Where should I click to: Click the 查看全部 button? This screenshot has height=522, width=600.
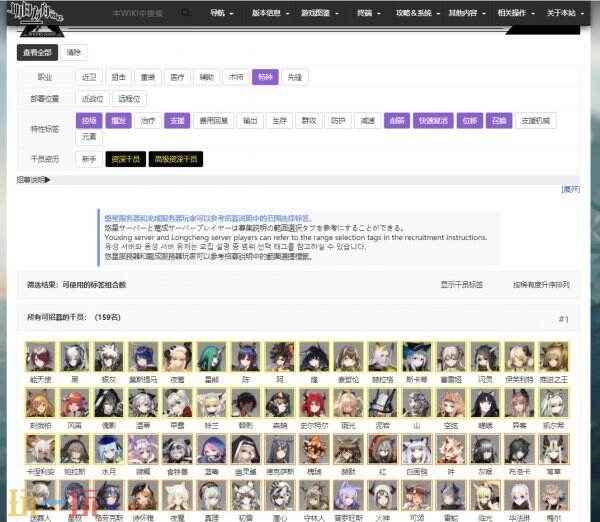[37, 52]
